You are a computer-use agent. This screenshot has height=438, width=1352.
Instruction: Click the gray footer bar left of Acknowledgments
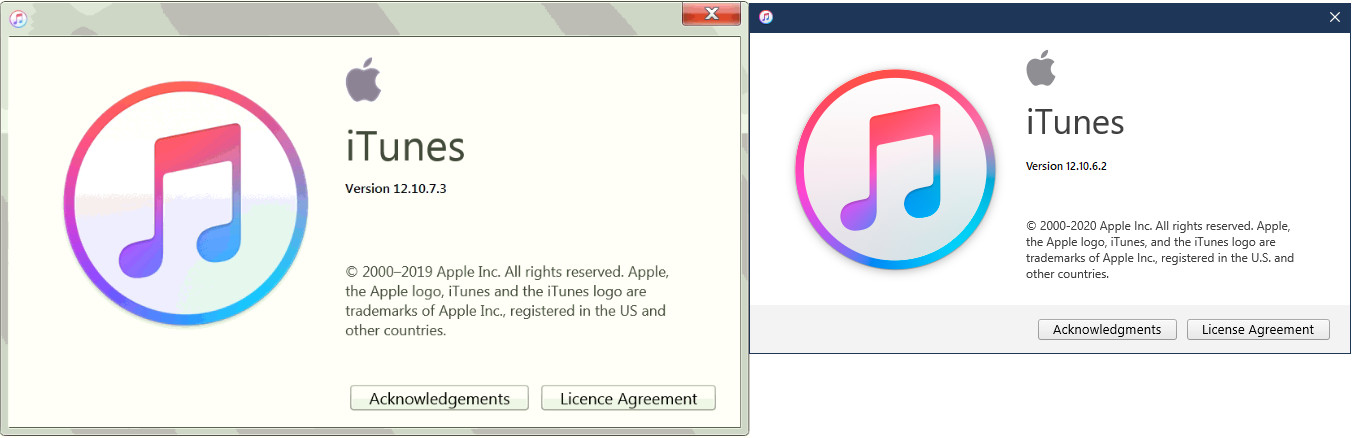point(890,329)
